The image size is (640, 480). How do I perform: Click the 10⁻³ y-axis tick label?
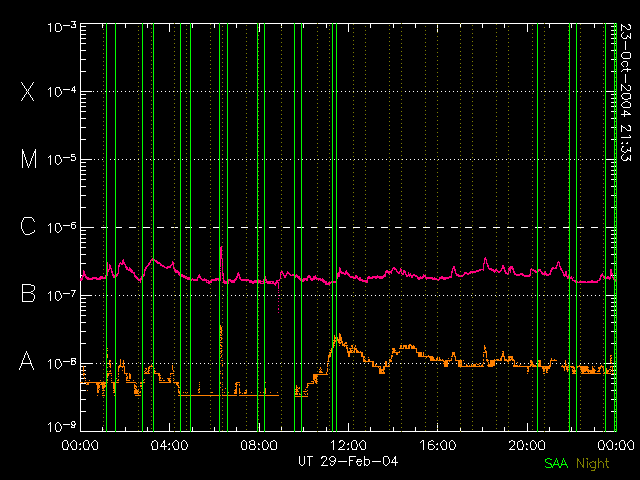pos(62,27)
